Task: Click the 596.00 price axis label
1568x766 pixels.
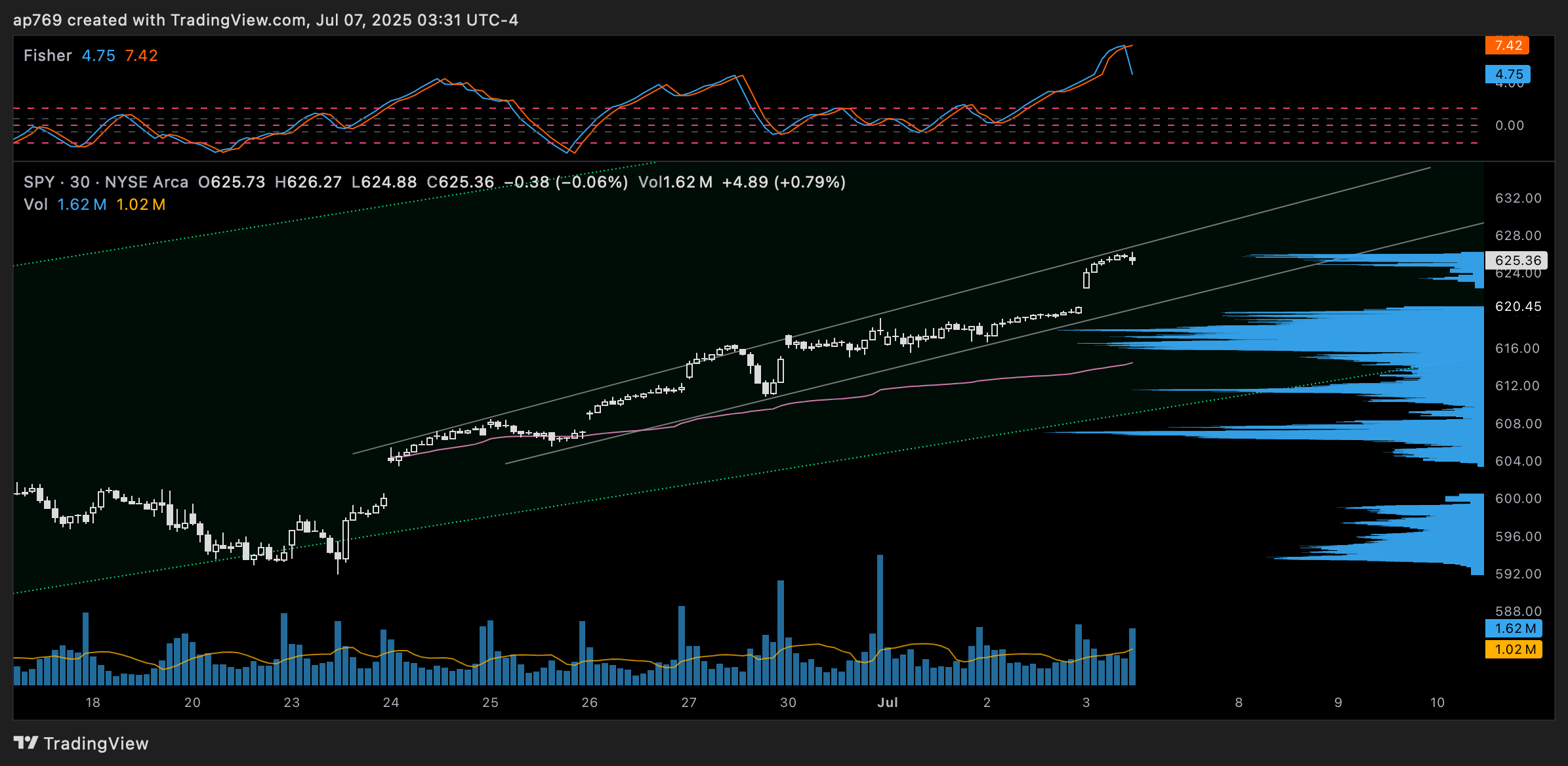Action: [x=1518, y=536]
